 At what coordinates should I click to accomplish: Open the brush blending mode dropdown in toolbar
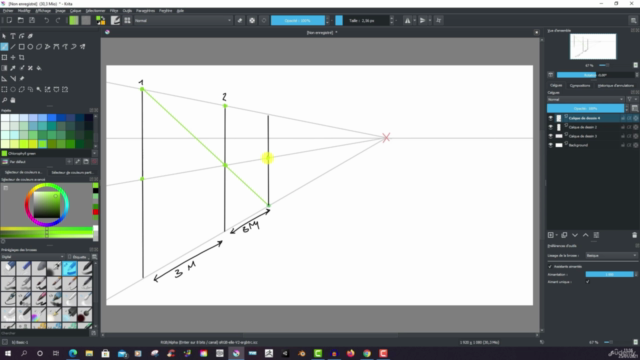(x=183, y=20)
